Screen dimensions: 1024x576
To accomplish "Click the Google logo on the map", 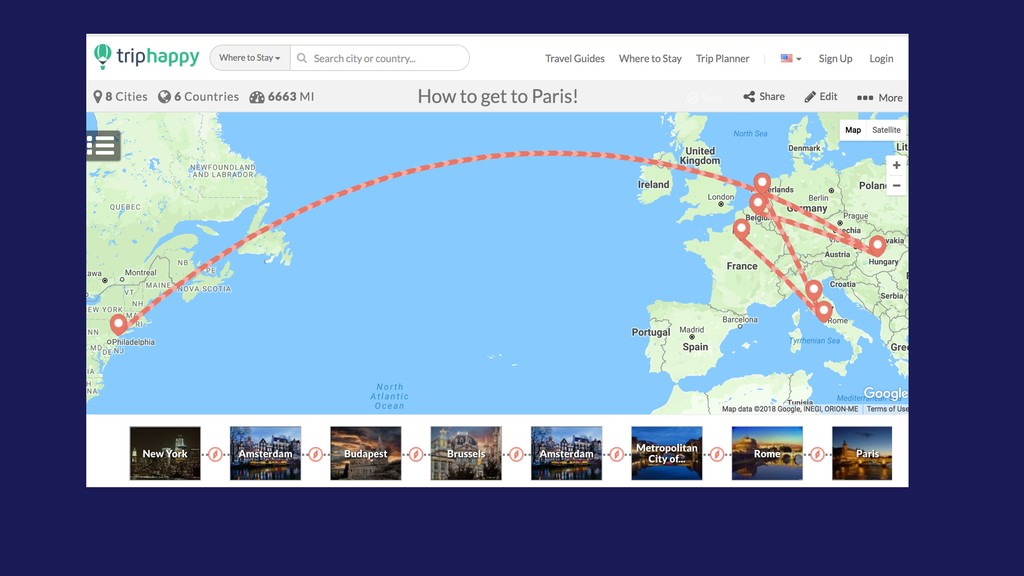I will point(886,393).
